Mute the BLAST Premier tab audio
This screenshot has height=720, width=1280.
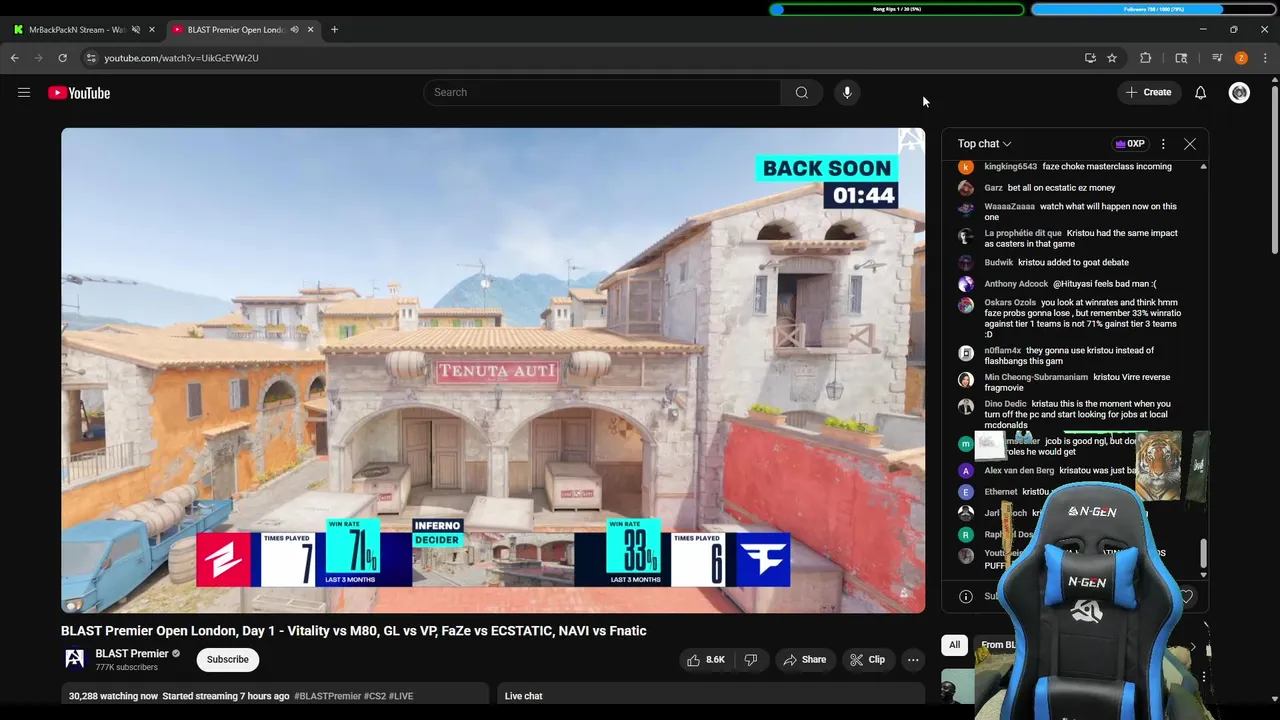coord(294,30)
